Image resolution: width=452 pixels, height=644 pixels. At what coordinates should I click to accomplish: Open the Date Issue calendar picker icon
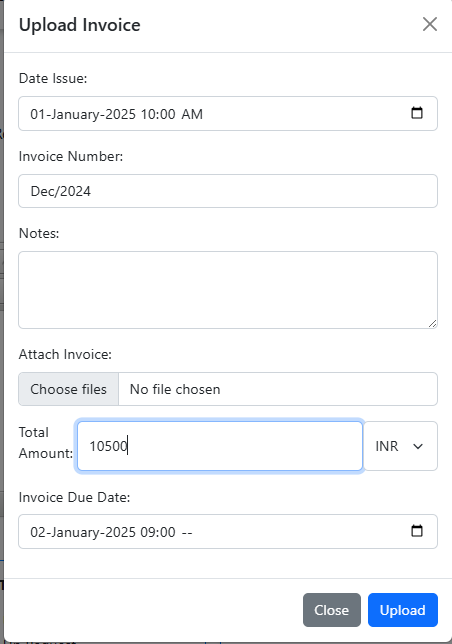click(x=417, y=113)
